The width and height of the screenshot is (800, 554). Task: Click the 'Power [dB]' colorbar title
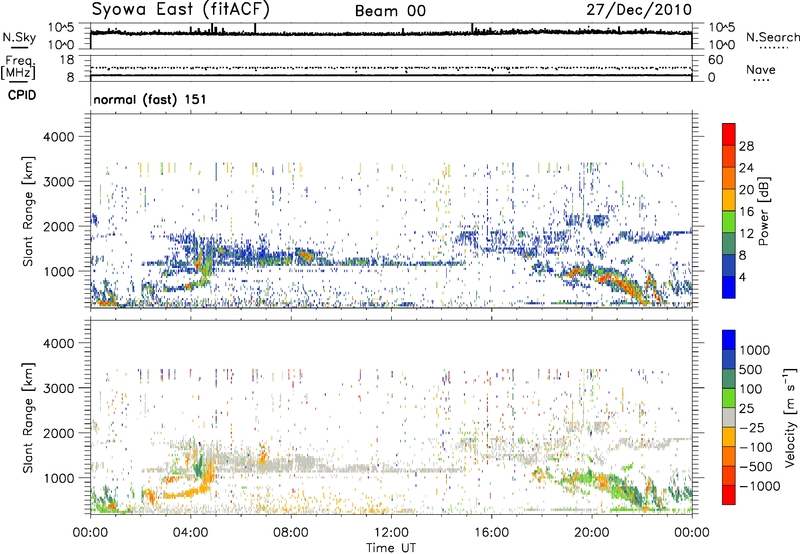pos(763,211)
